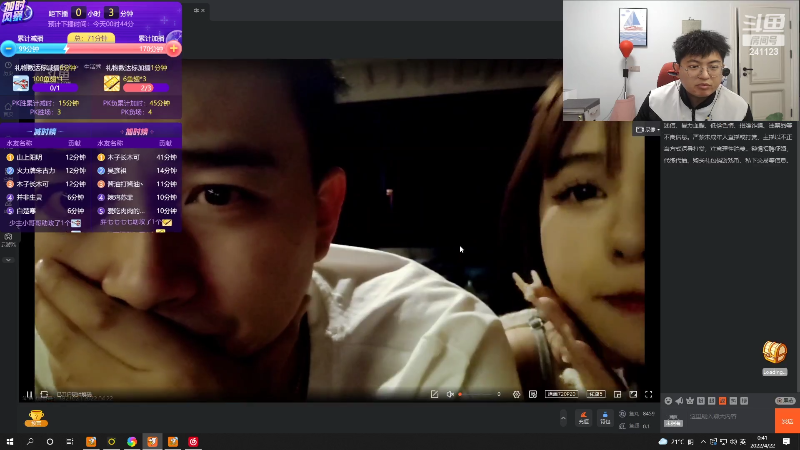800x450 pixels.
Task: Open the treasure chest in the chat panel
Action: 774,352
